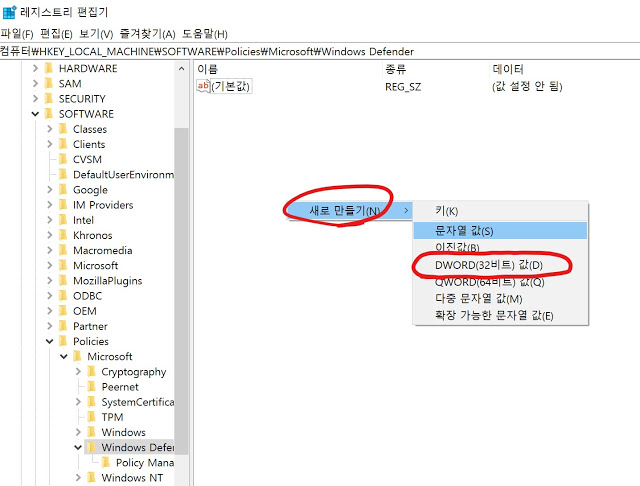This screenshot has width=640, height=486.
Task: Select the HARDWARE folder icon
Action: (49, 68)
